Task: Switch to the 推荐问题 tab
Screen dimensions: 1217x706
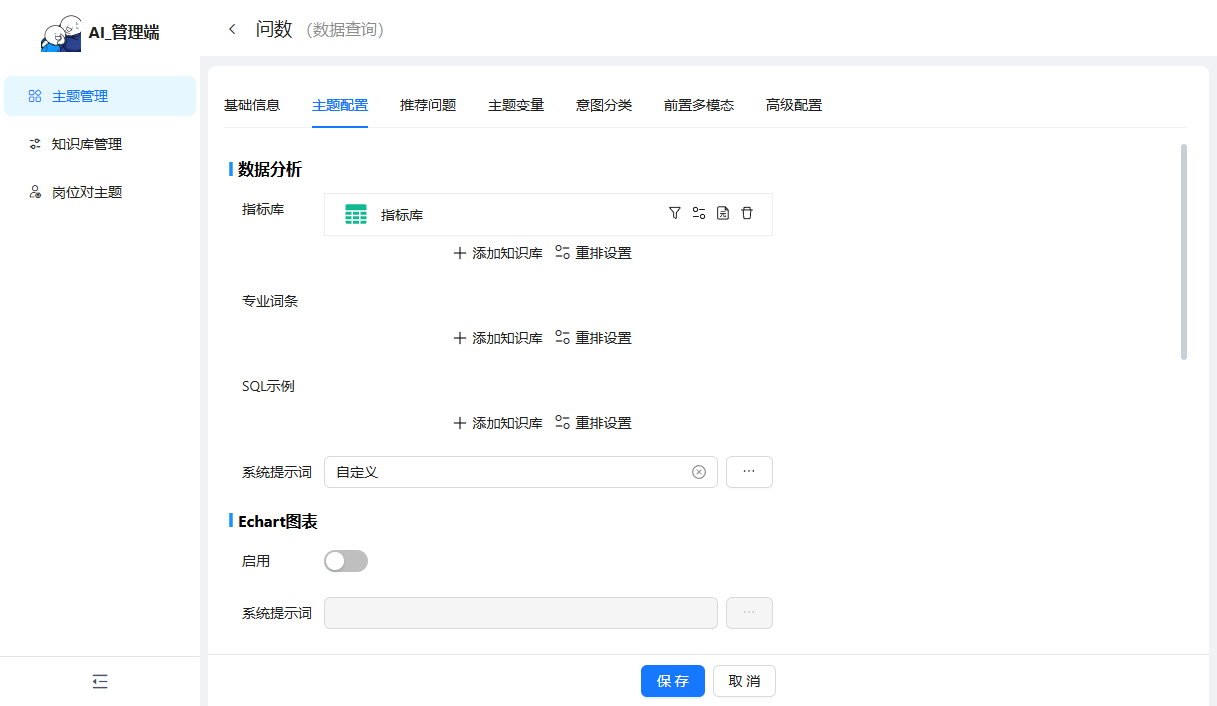Action: point(428,105)
